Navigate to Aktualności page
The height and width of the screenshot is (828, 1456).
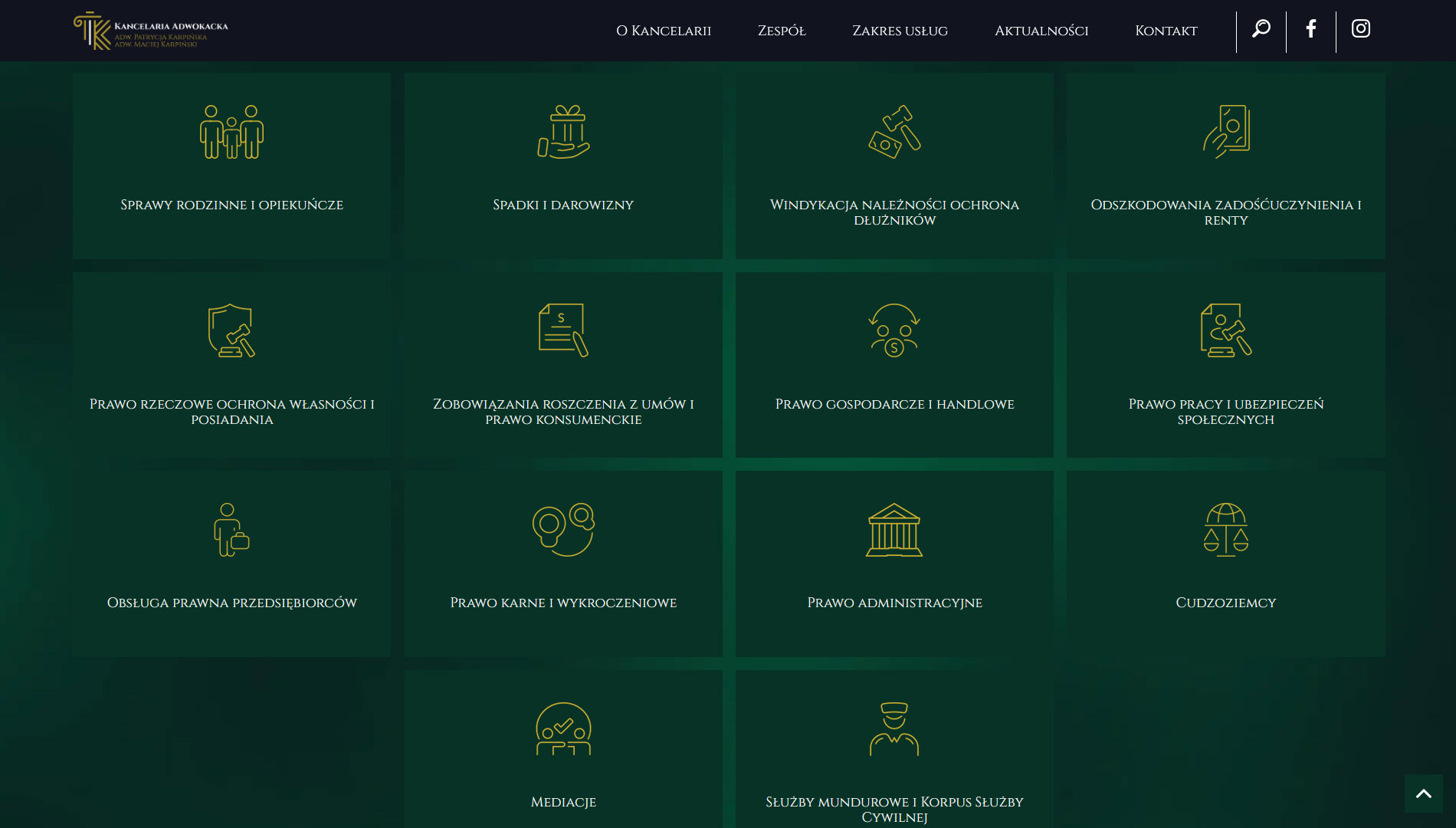tap(1041, 31)
